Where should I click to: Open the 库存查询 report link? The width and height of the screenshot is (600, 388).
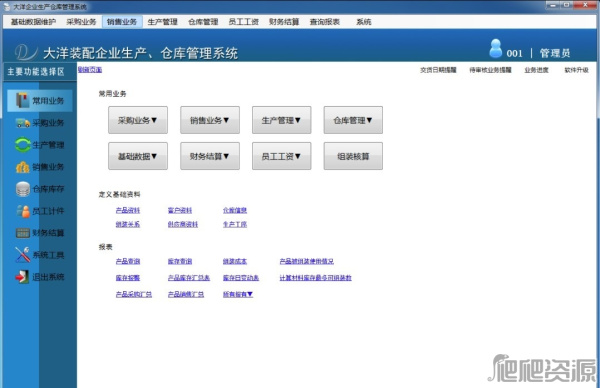click(180, 261)
